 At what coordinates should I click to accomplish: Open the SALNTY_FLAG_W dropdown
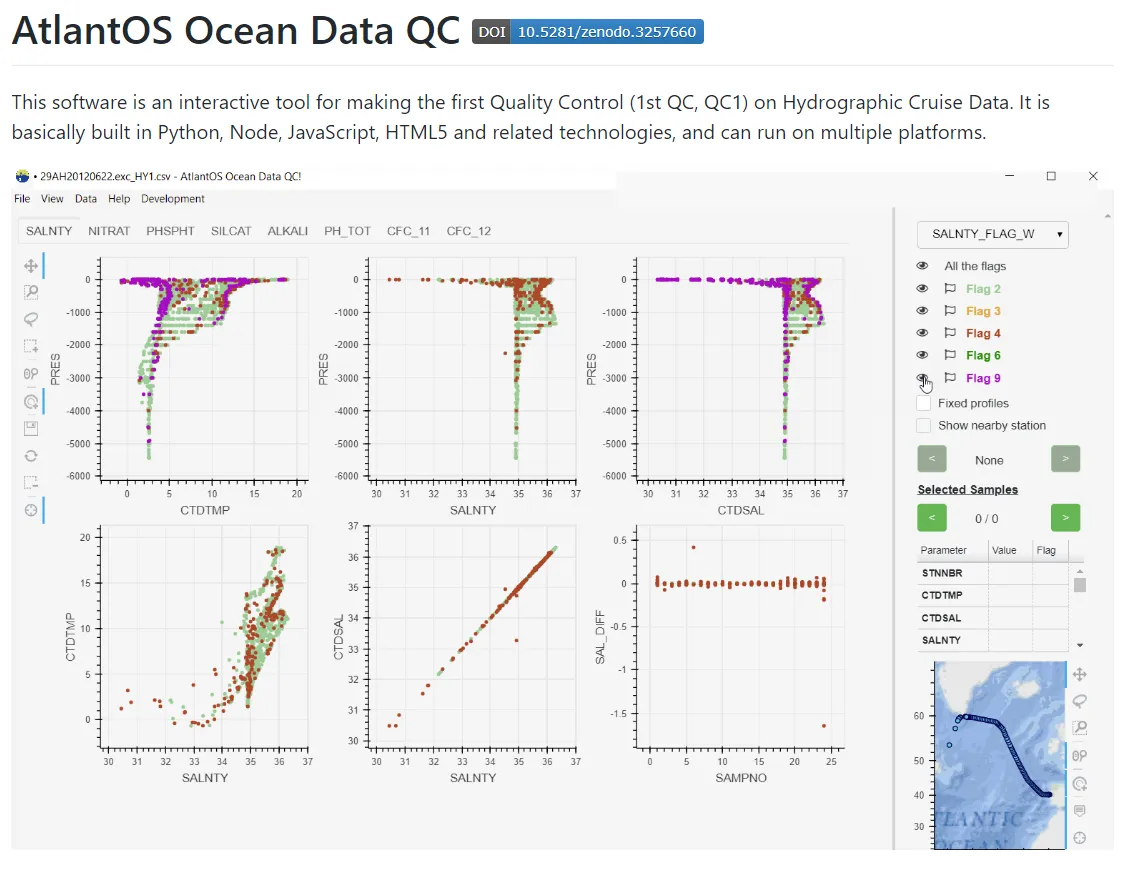point(992,234)
